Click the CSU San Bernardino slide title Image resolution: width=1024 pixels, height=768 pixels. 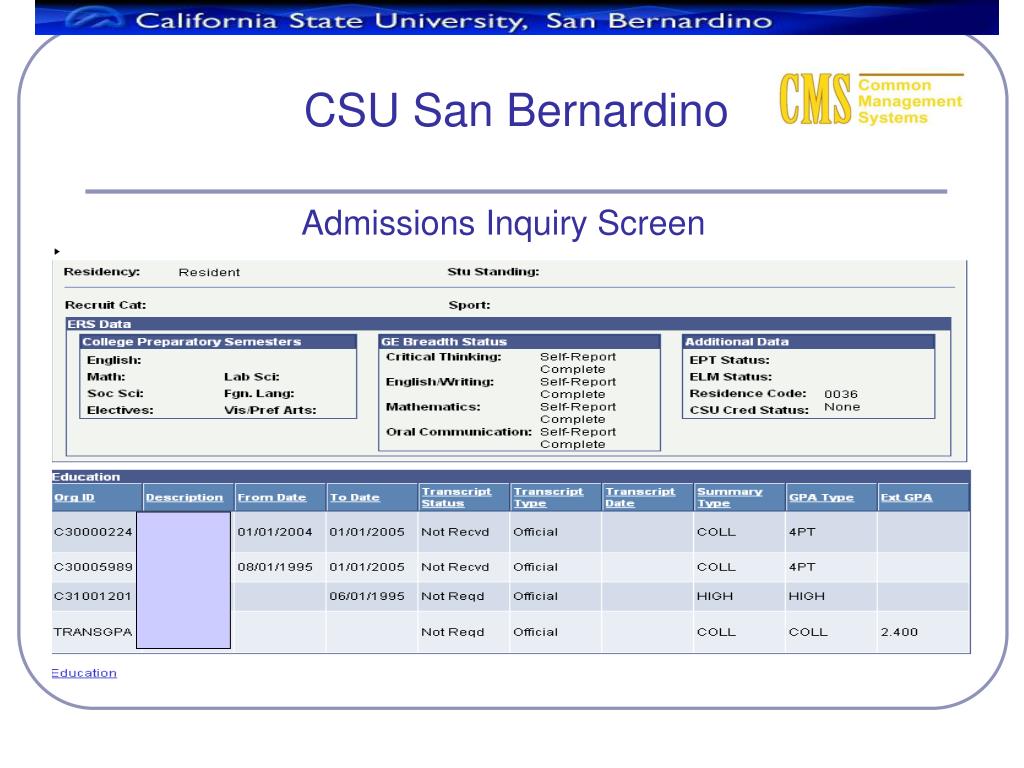tap(516, 110)
